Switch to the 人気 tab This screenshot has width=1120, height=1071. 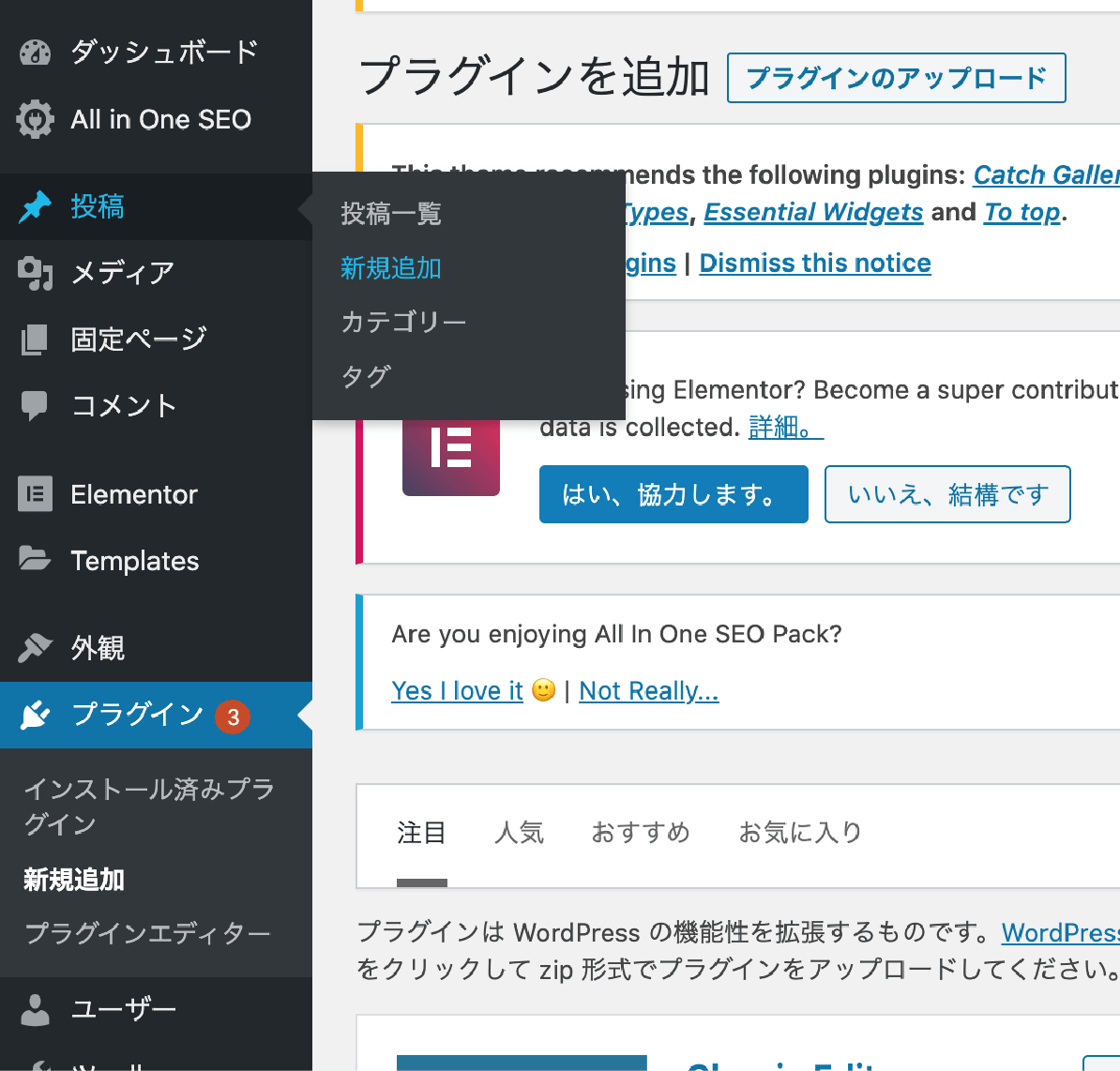pyautogui.click(x=520, y=833)
